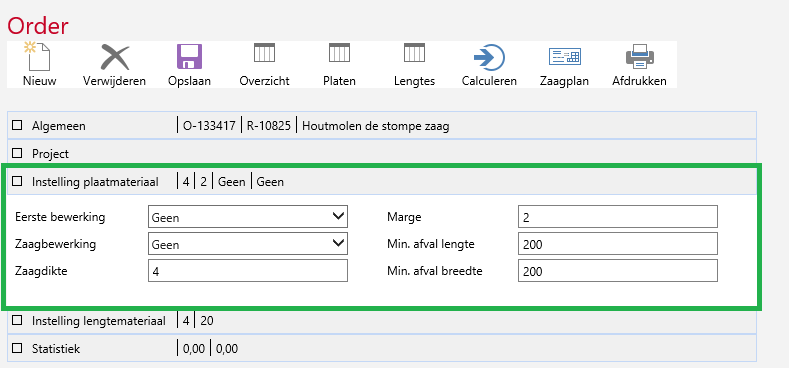Focus the Min. afval lengte field

[x=617, y=244]
